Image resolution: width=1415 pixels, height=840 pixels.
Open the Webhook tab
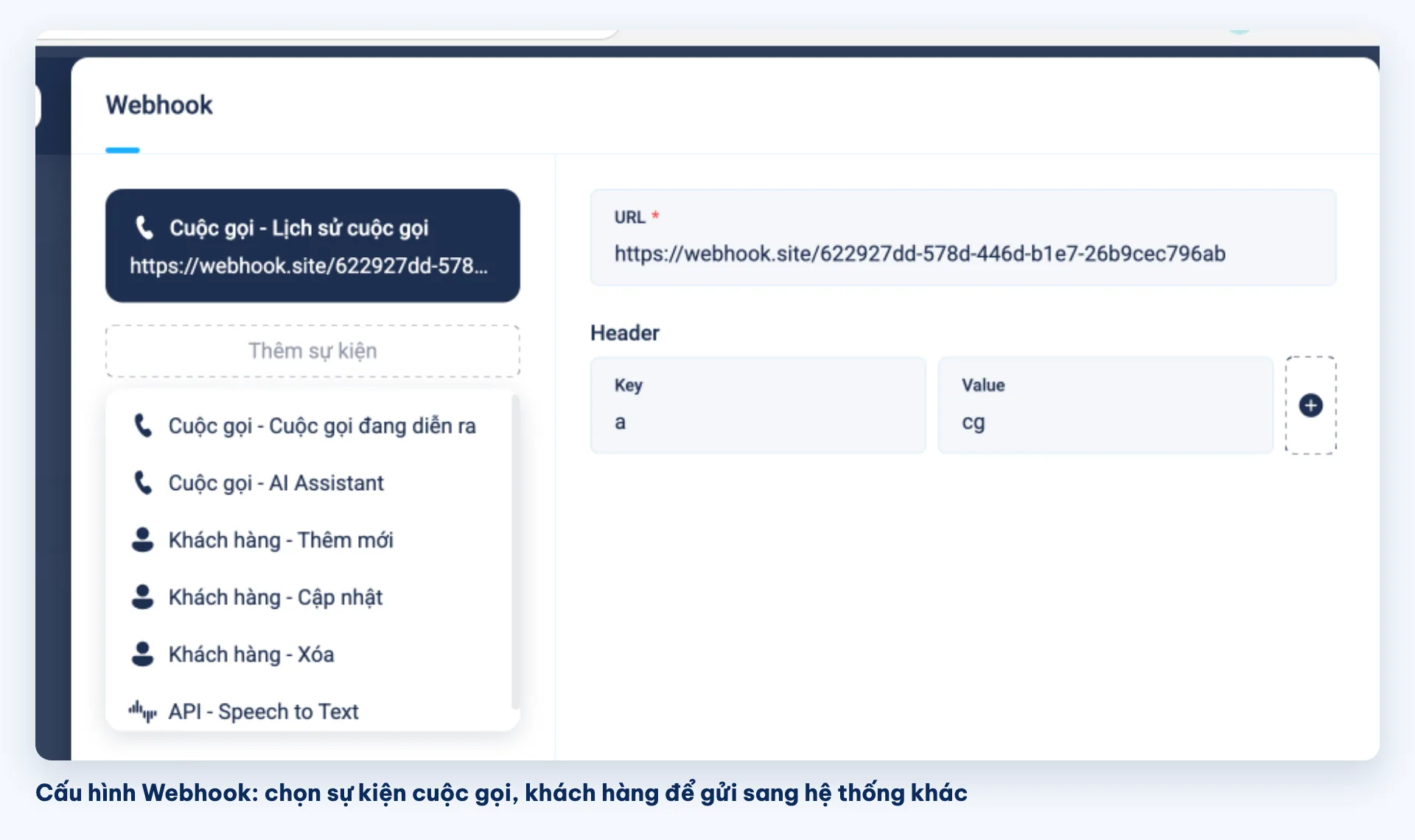(159, 105)
